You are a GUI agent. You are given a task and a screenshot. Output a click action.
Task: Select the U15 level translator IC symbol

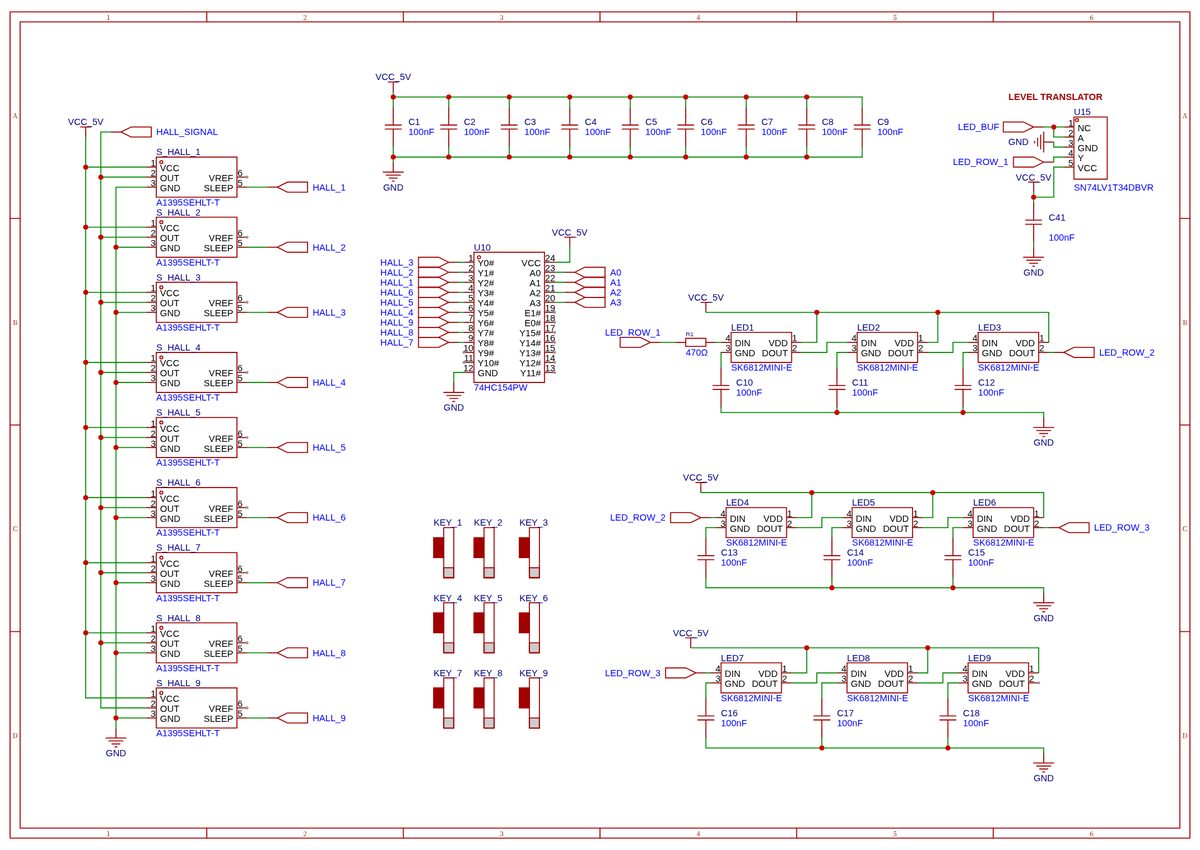click(x=1092, y=148)
